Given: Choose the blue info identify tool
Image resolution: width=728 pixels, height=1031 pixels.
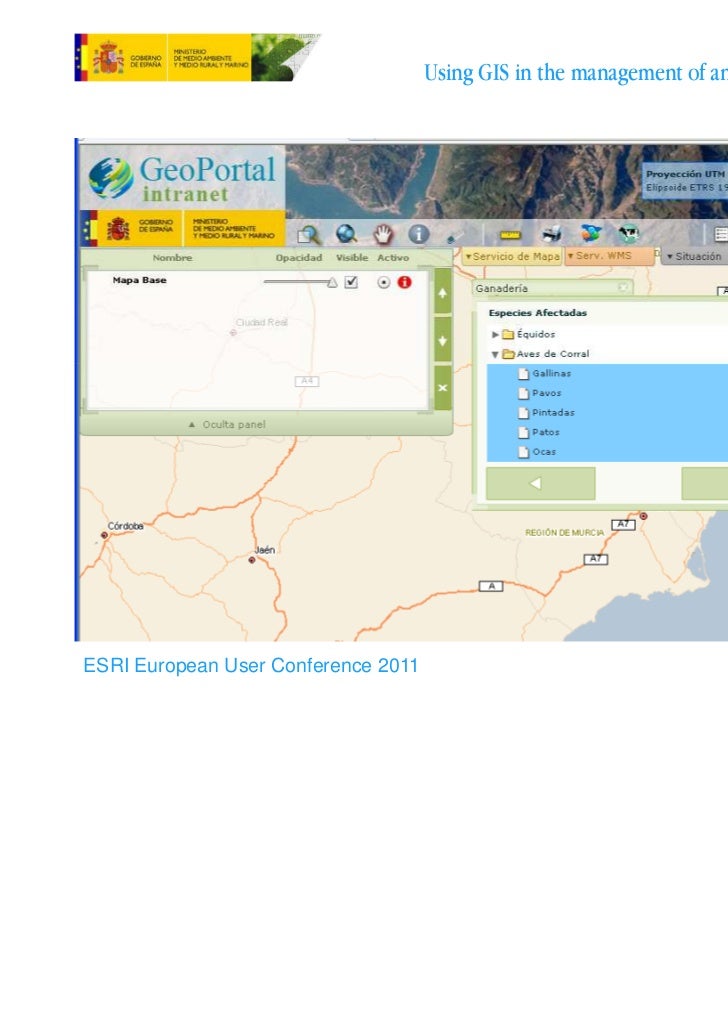Looking at the screenshot, I should click(x=419, y=234).
